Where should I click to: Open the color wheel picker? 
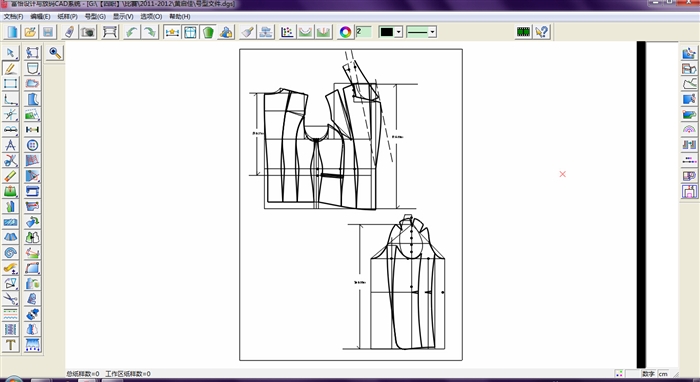(345, 32)
